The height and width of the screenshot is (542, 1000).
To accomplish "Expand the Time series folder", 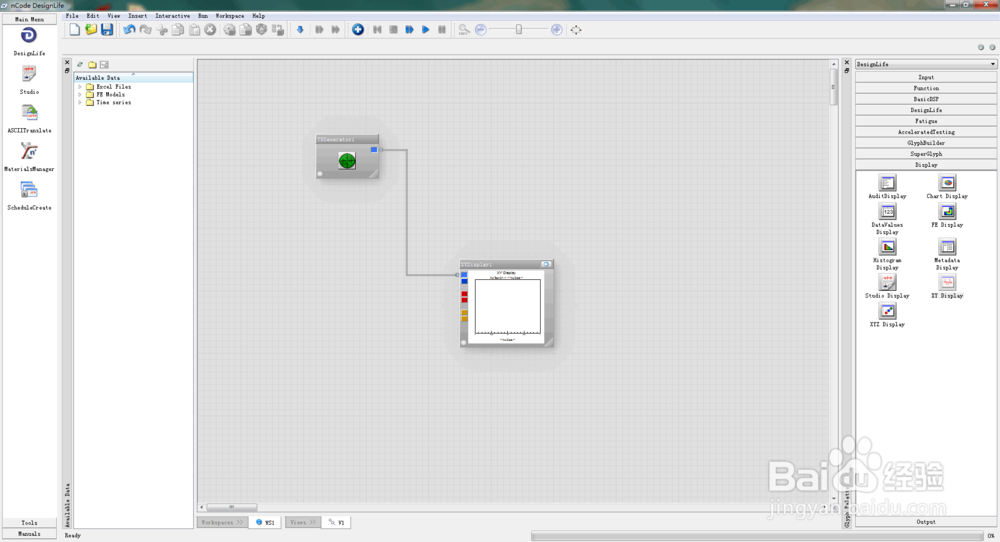I will pos(80,102).
